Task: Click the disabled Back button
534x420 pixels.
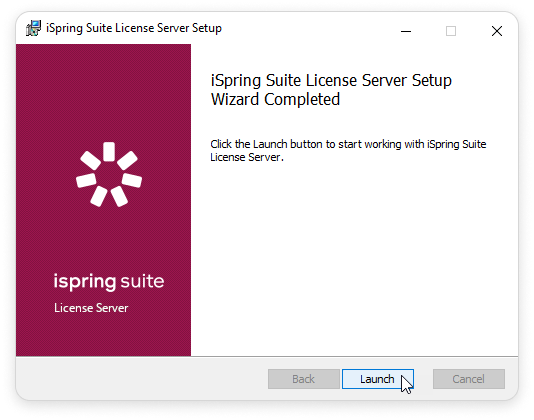Action: 303,379
